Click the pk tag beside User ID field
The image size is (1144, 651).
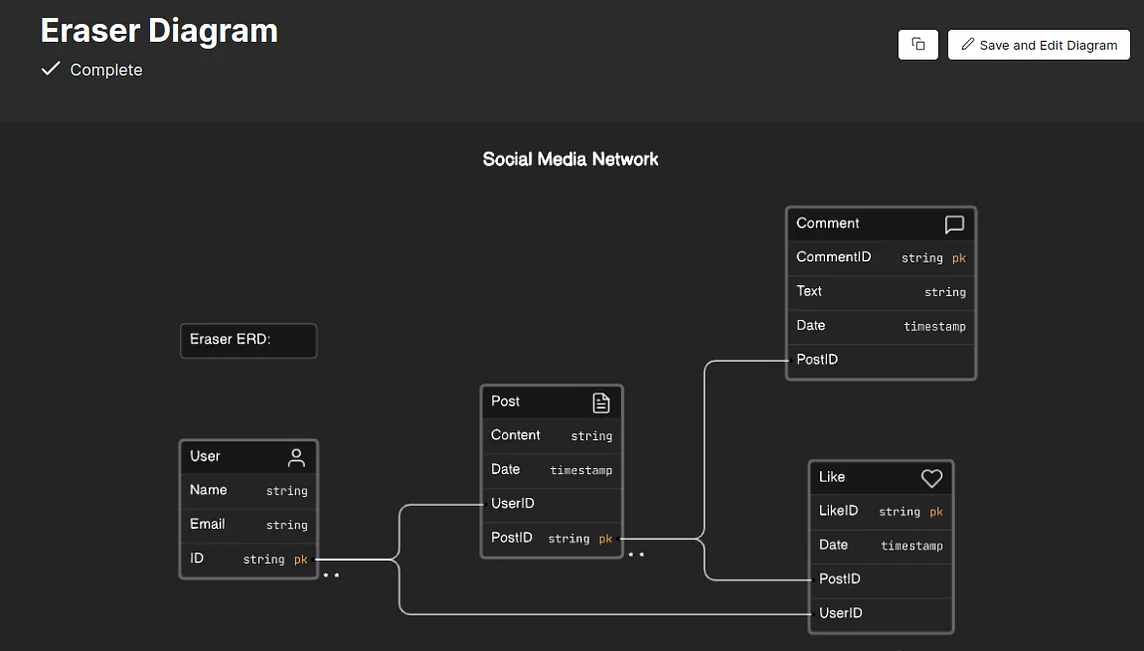(301, 559)
